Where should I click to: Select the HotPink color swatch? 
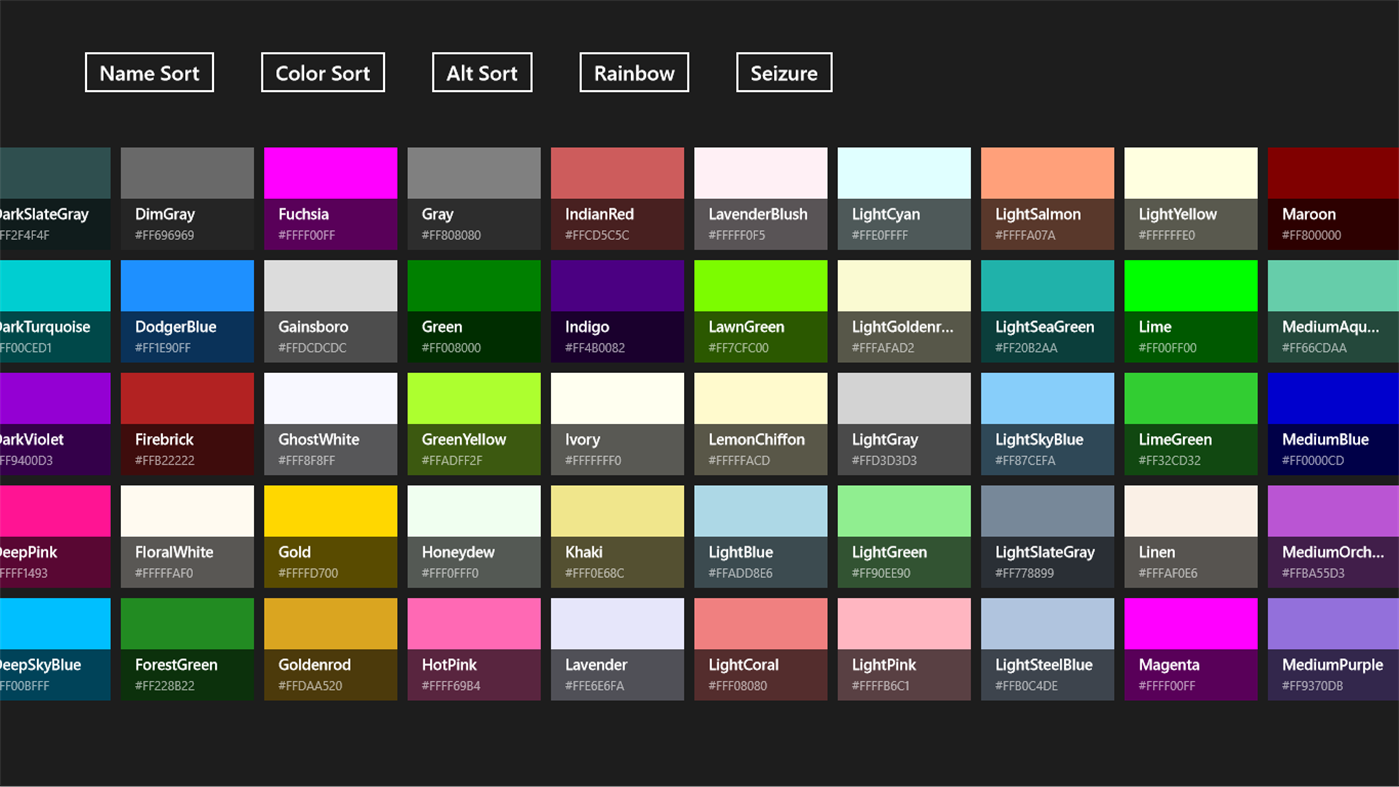coord(474,648)
